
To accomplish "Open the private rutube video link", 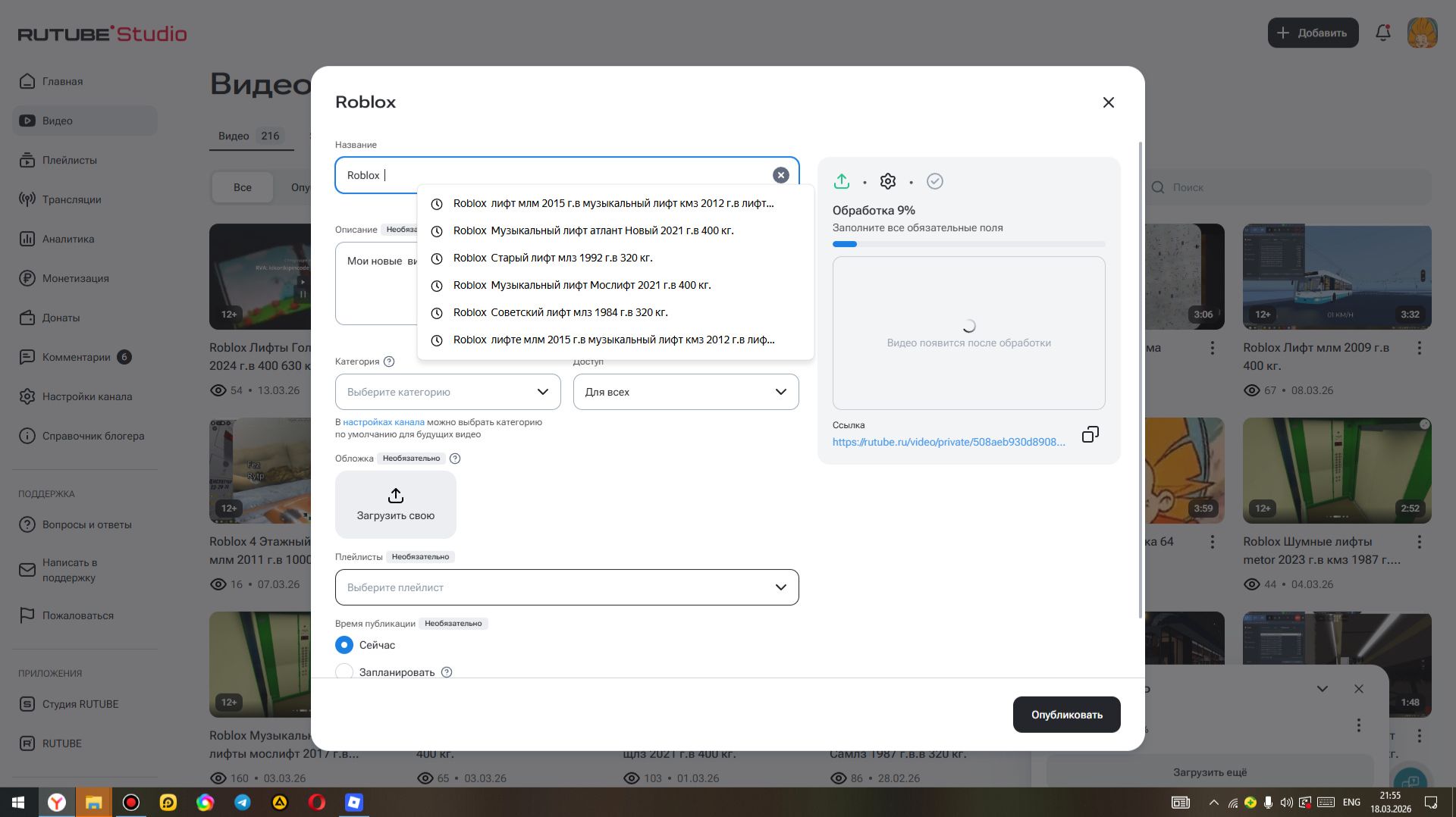I will point(949,442).
